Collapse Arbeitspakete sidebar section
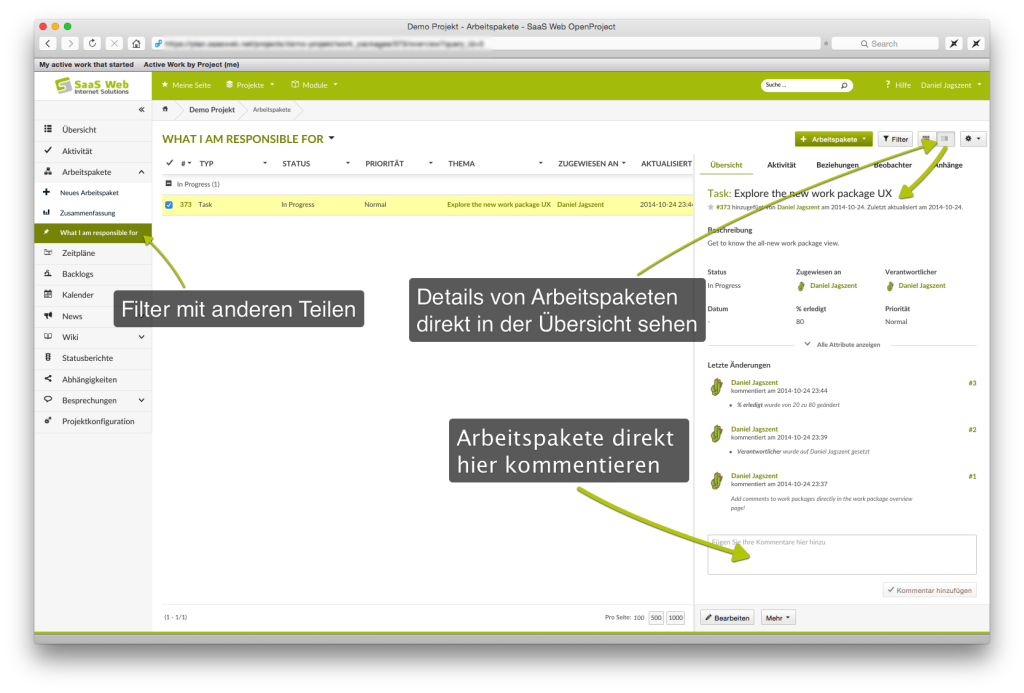Image resolution: width=1024 pixels, height=693 pixels. point(141,172)
